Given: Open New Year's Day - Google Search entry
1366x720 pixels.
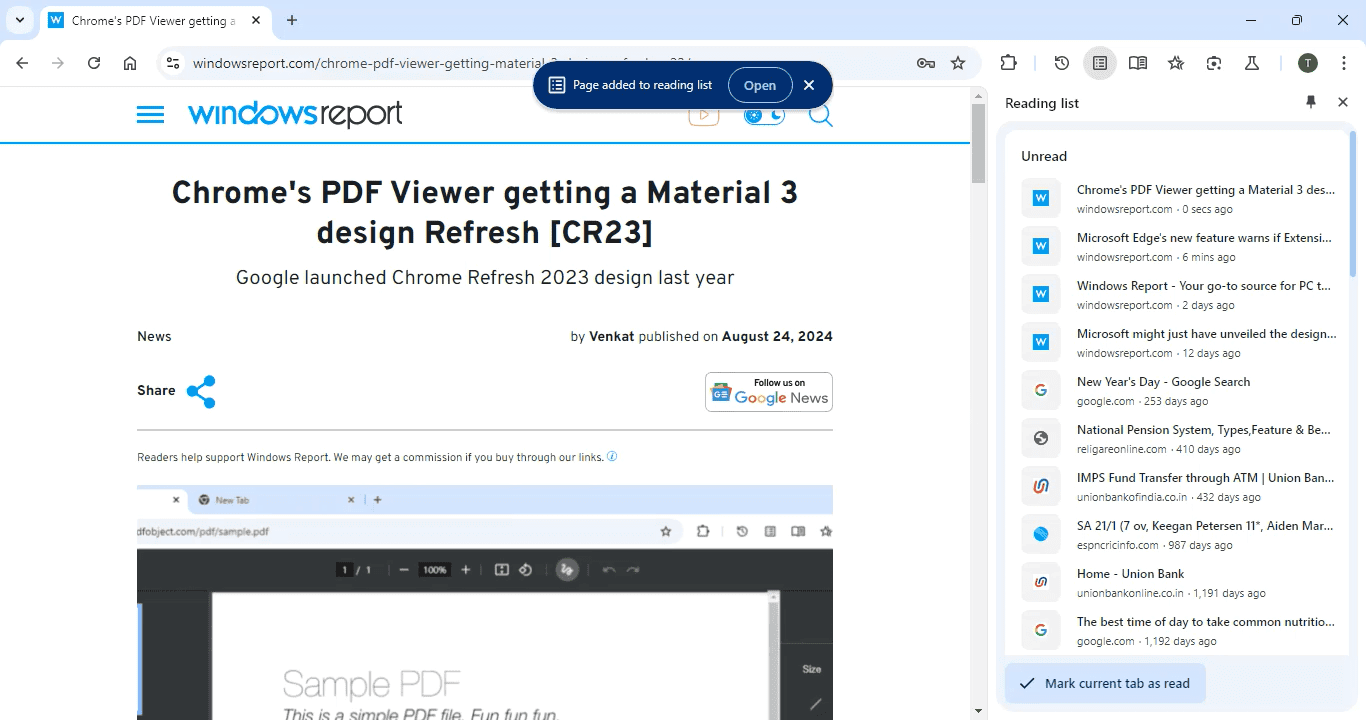Looking at the screenshot, I should tap(1177, 390).
